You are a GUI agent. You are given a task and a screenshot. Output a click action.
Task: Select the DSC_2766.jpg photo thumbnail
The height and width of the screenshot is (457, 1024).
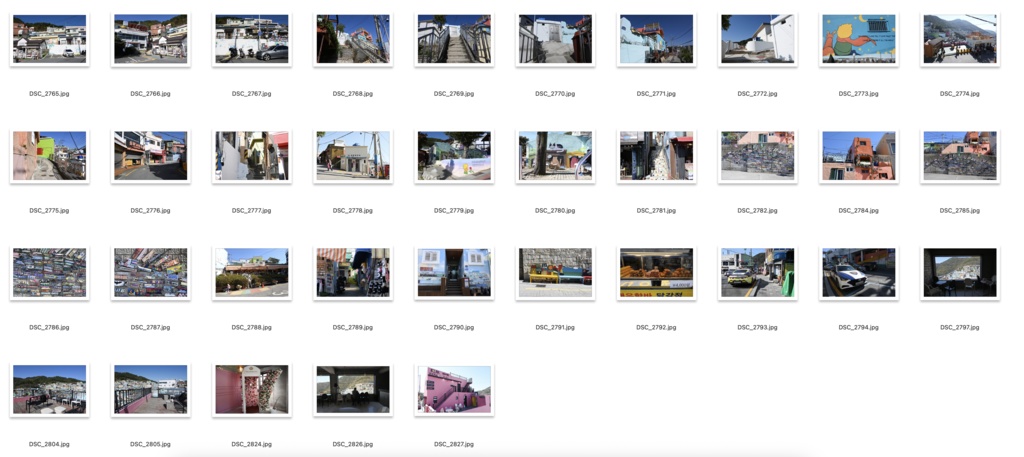[151, 39]
